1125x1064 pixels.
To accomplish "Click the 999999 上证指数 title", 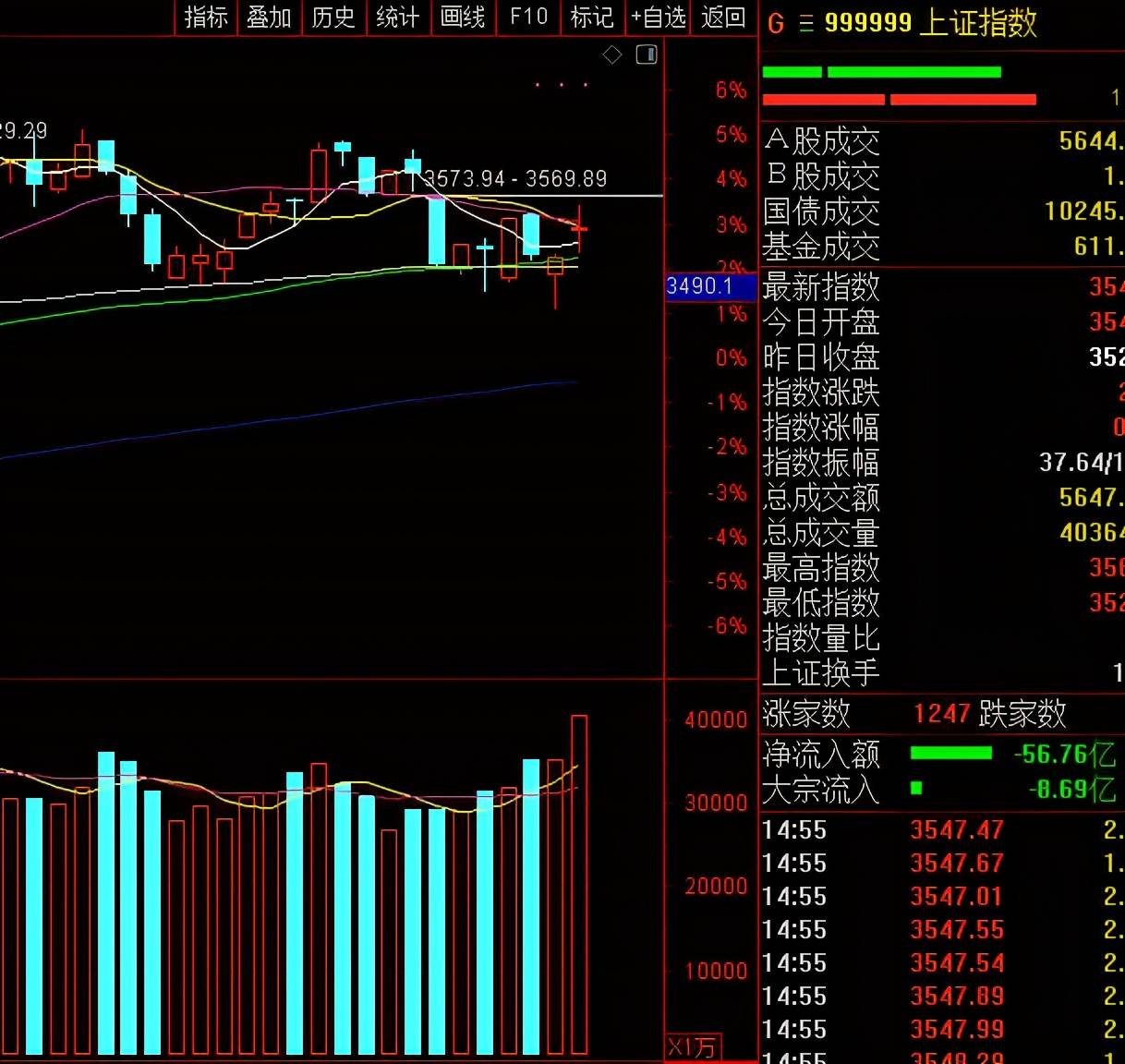I will pyautogui.click(x=930, y=23).
